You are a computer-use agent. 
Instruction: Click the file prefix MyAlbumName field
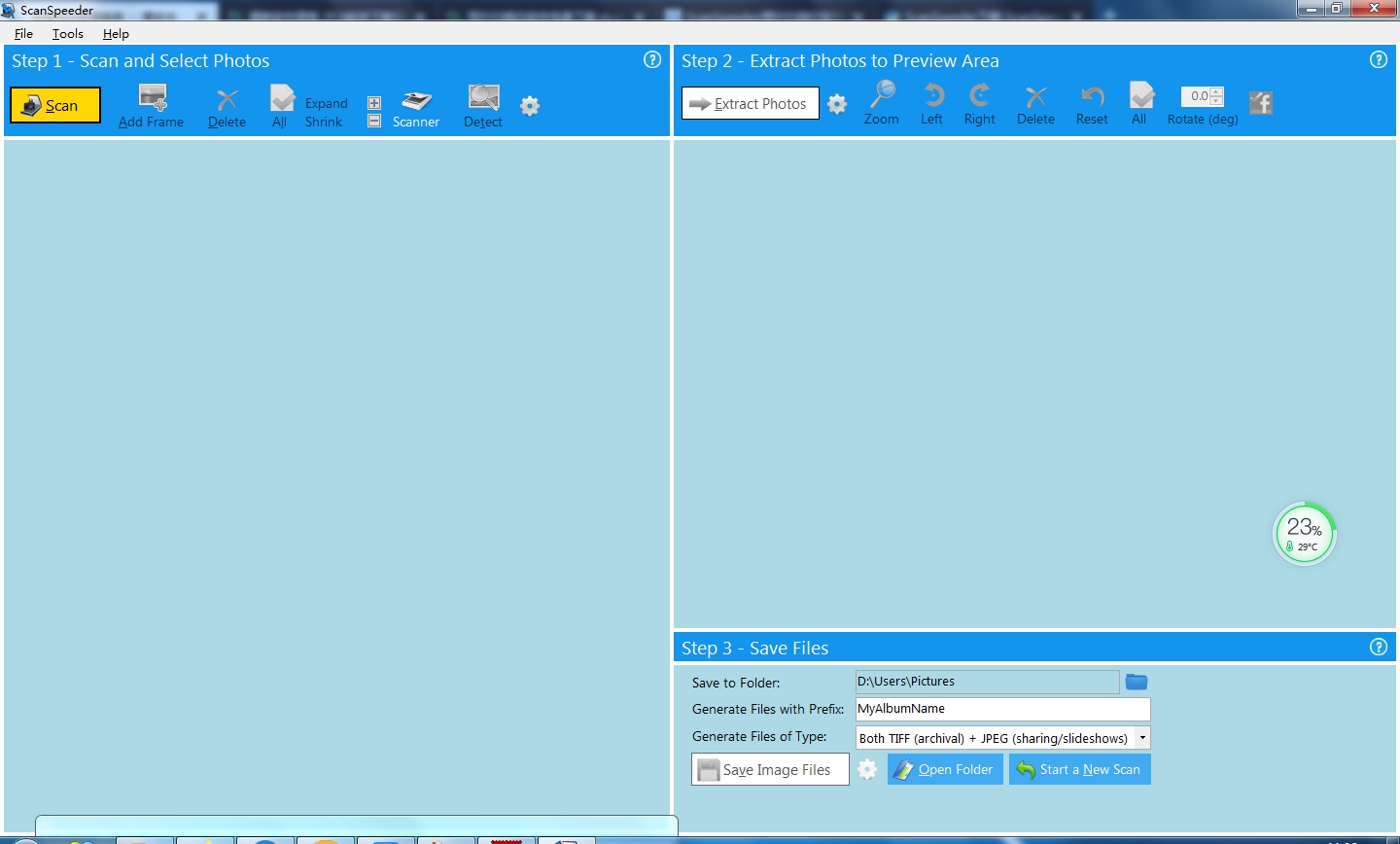coord(1001,709)
